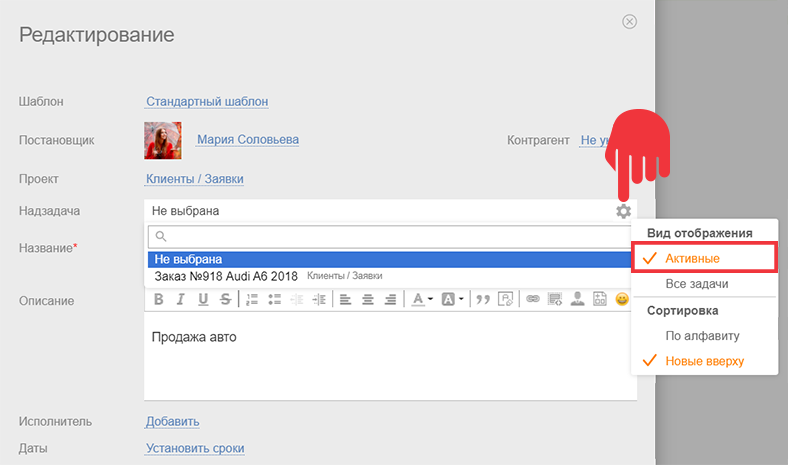The height and width of the screenshot is (465, 788).
Task: Click the gear settings icon in Надзадача field
Action: pos(624,211)
